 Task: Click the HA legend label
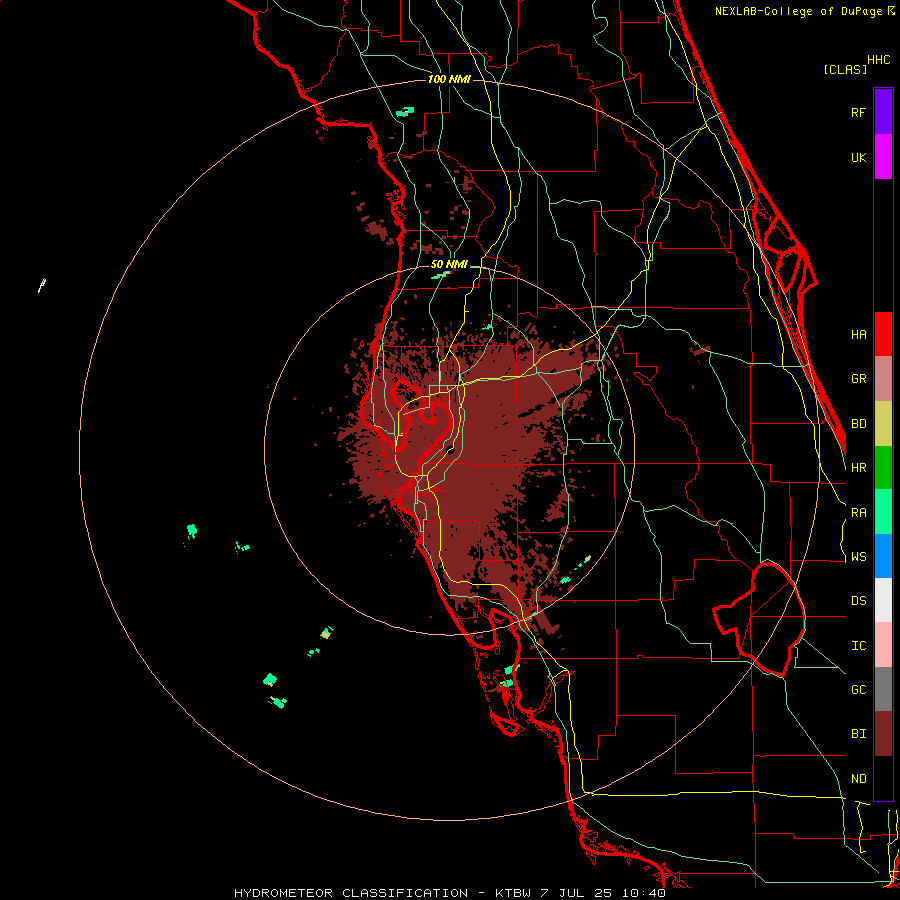pyautogui.click(x=858, y=335)
